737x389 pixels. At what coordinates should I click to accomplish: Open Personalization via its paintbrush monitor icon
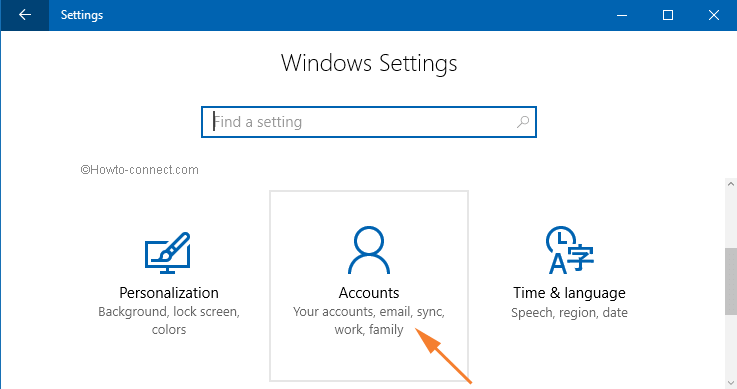168,253
